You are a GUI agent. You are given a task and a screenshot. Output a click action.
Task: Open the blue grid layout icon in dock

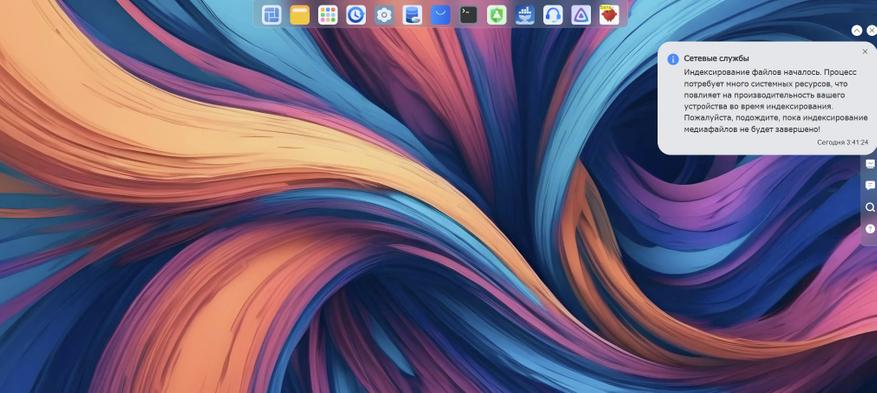coord(272,15)
